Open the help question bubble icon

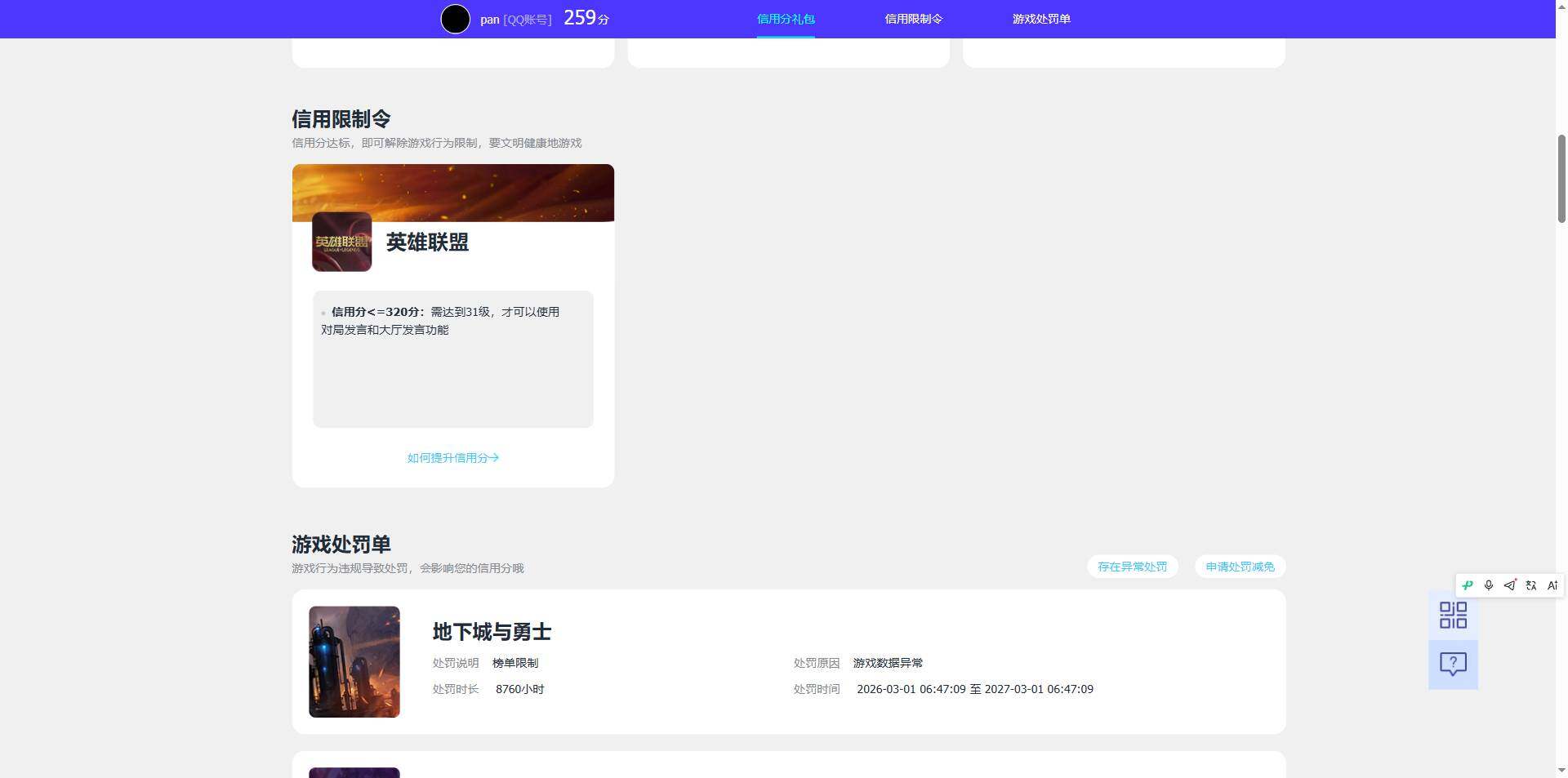pos(1453,664)
